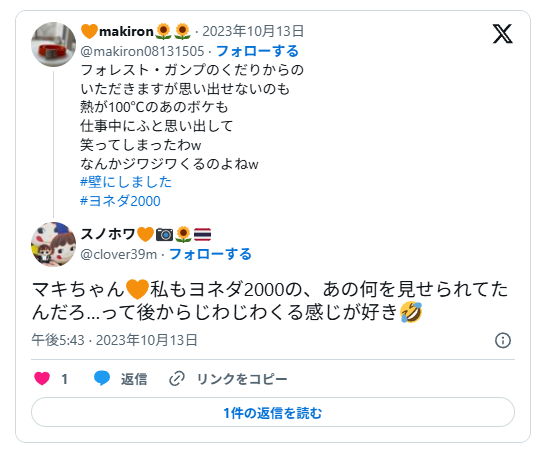Viewport: 549px width, 456px height.
Task: Click リンクをコピー text
Action: pos(242,379)
